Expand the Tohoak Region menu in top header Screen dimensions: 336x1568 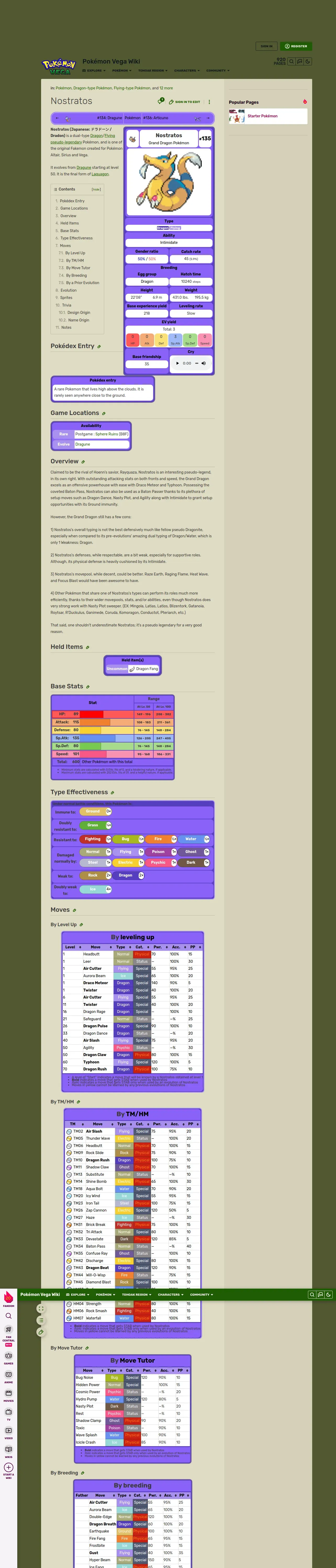(153, 71)
